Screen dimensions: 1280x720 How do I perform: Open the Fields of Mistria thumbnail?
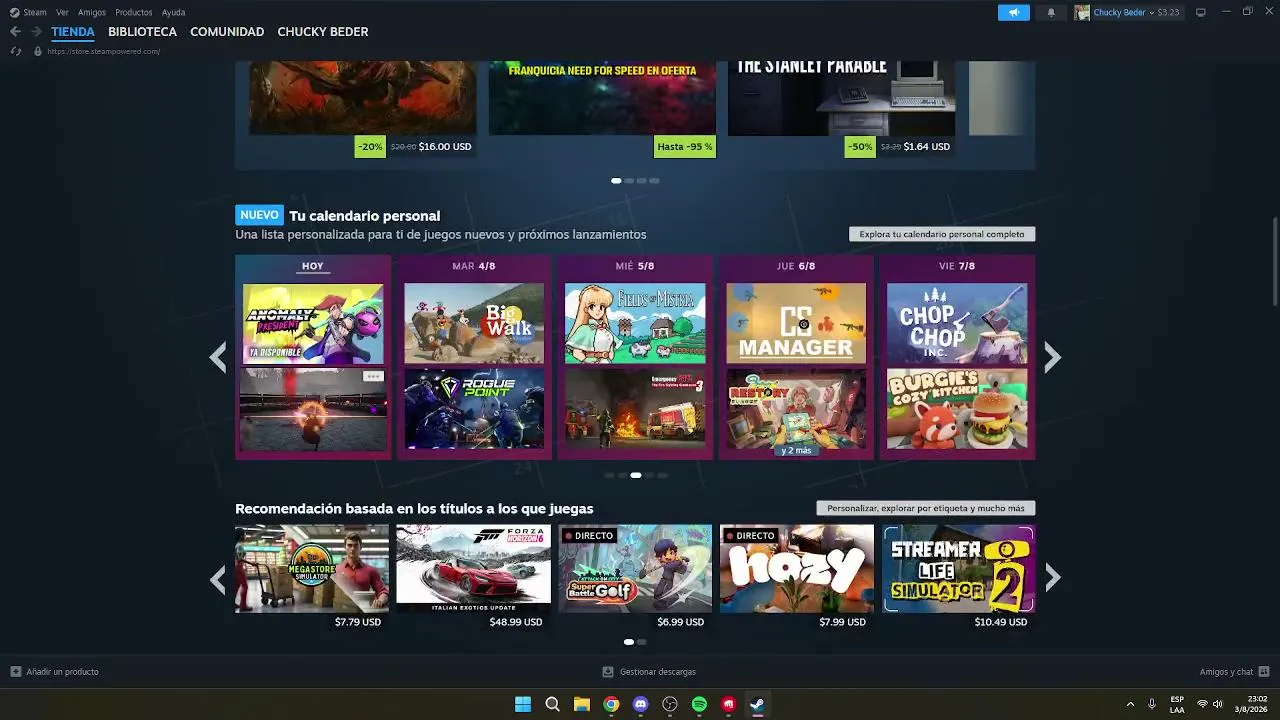[x=635, y=323]
